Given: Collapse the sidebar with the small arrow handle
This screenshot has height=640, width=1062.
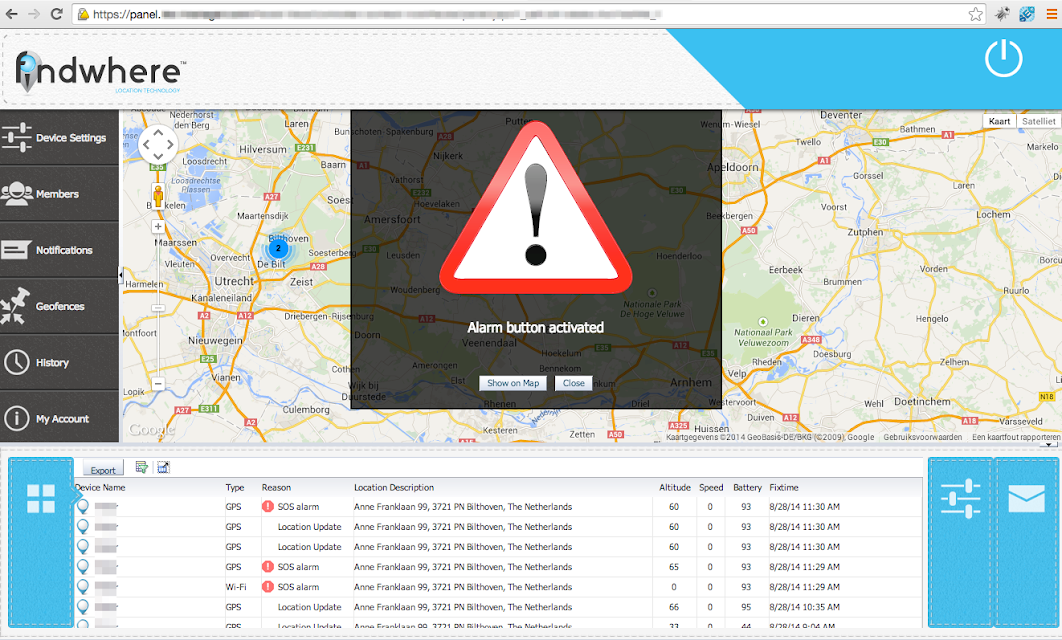Looking at the screenshot, I should point(121,275).
